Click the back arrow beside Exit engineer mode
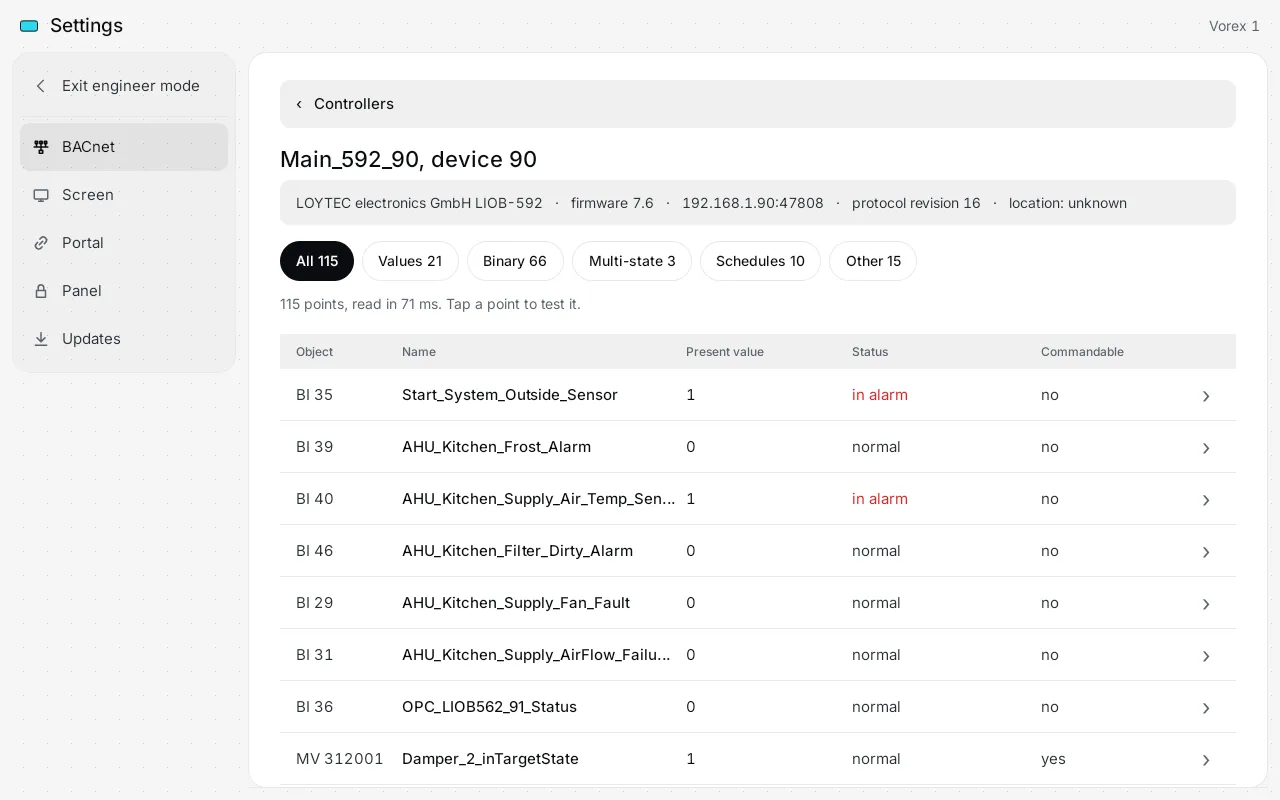 pyautogui.click(x=41, y=86)
